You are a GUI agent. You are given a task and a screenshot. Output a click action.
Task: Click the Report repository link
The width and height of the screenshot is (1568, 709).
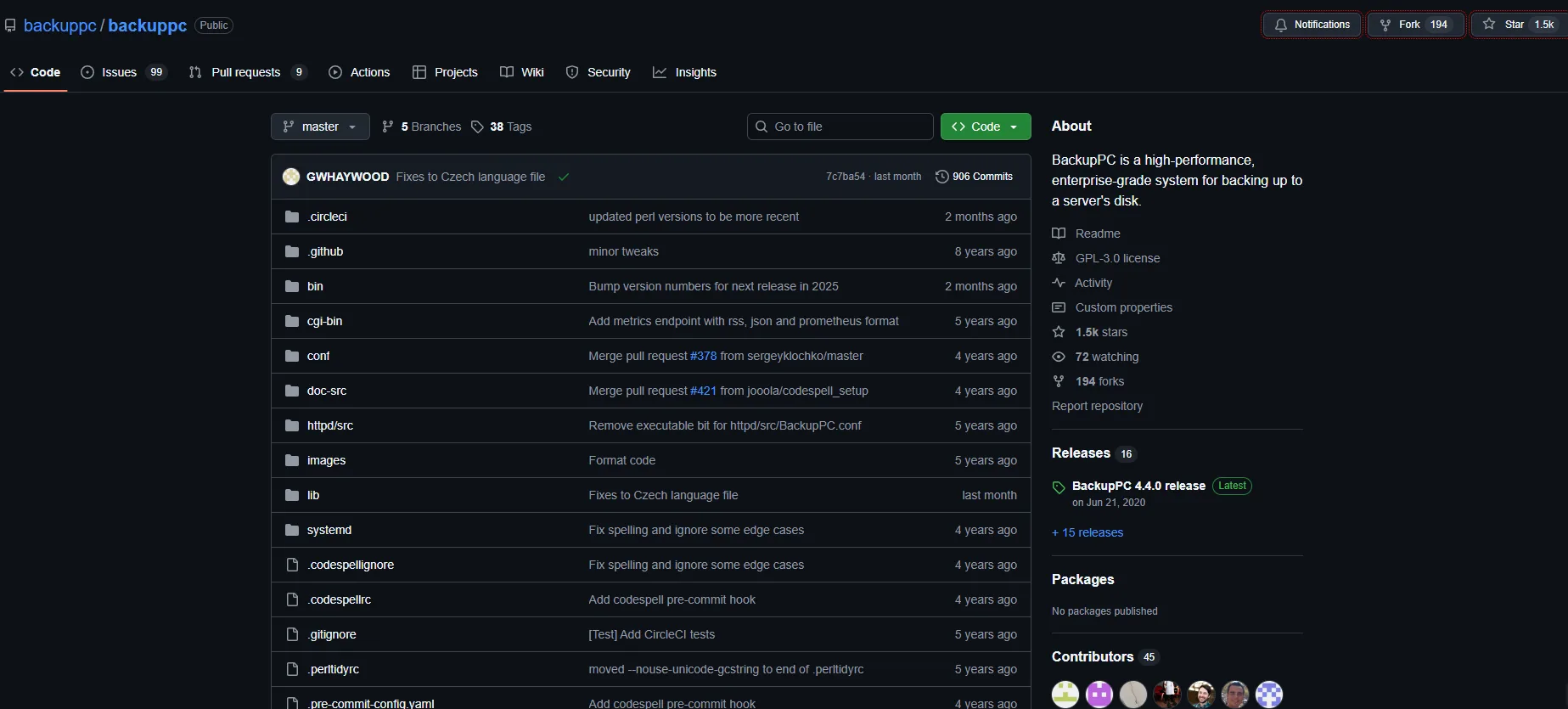(x=1097, y=406)
